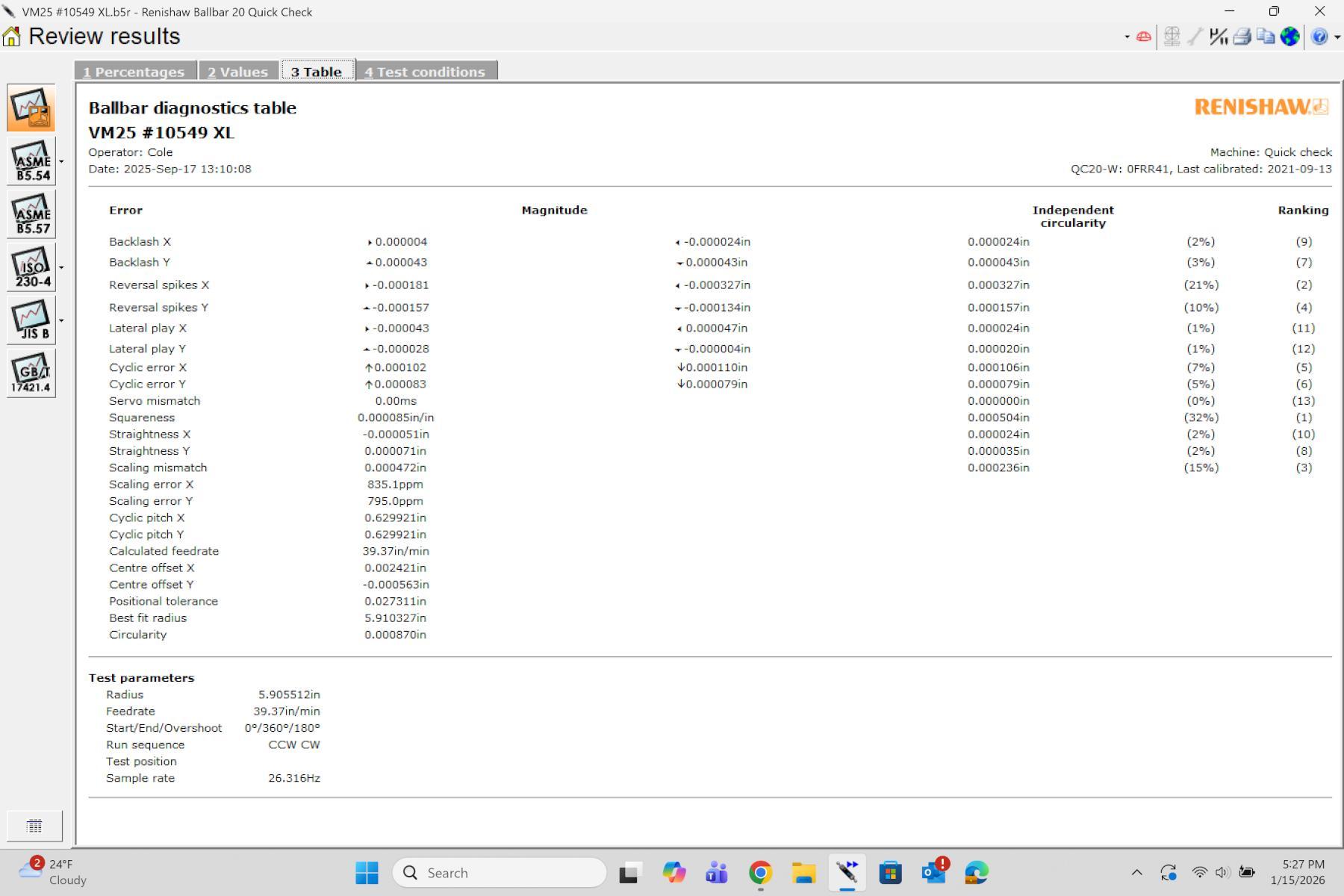Click the printer icon in the toolbar
This screenshot has width=1344, height=896.
1242,37
